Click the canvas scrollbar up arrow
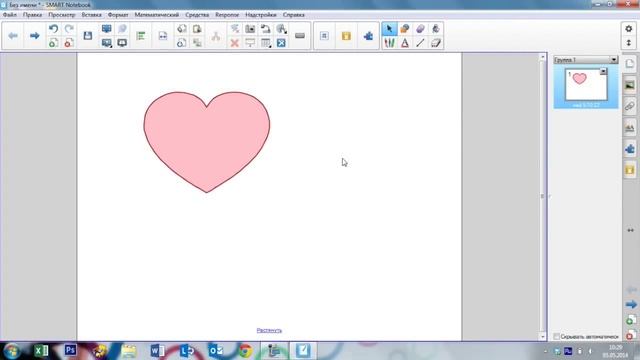 (x=542, y=57)
